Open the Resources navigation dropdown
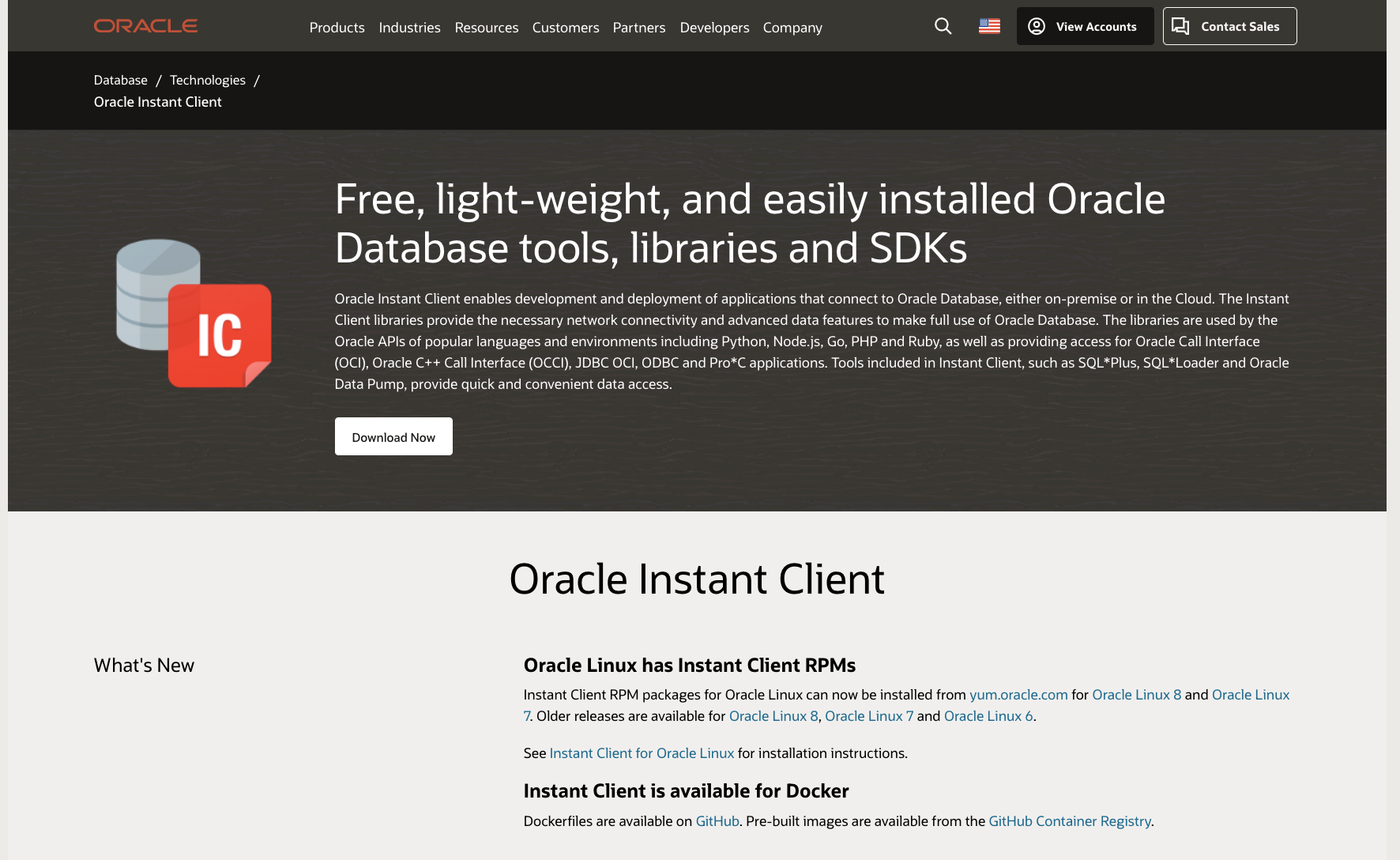This screenshot has height=860, width=1400. click(486, 28)
